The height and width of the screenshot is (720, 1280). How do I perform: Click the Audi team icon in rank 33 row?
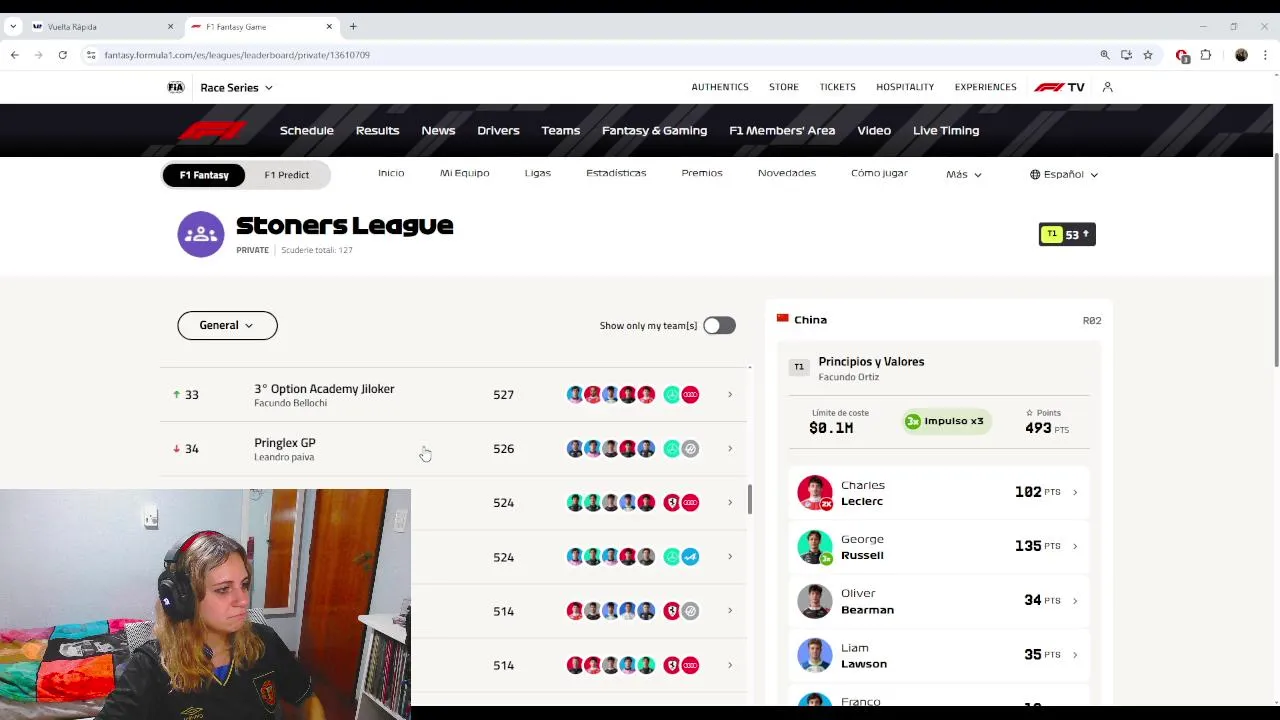tap(690, 395)
